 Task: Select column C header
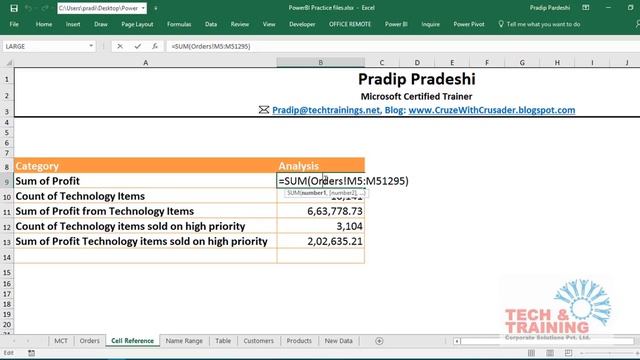[x=382, y=62]
